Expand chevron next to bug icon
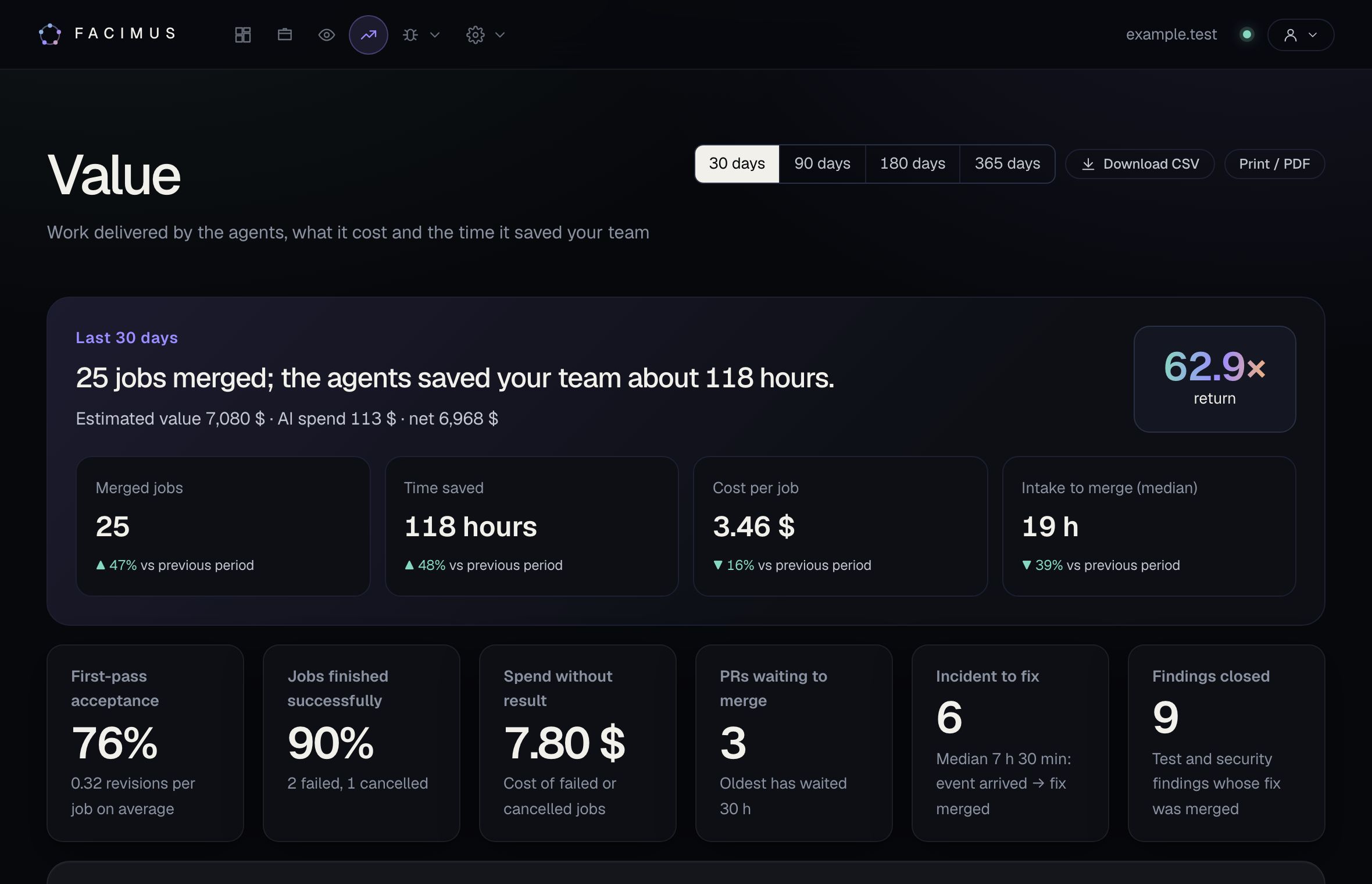1372x884 pixels. (x=435, y=35)
